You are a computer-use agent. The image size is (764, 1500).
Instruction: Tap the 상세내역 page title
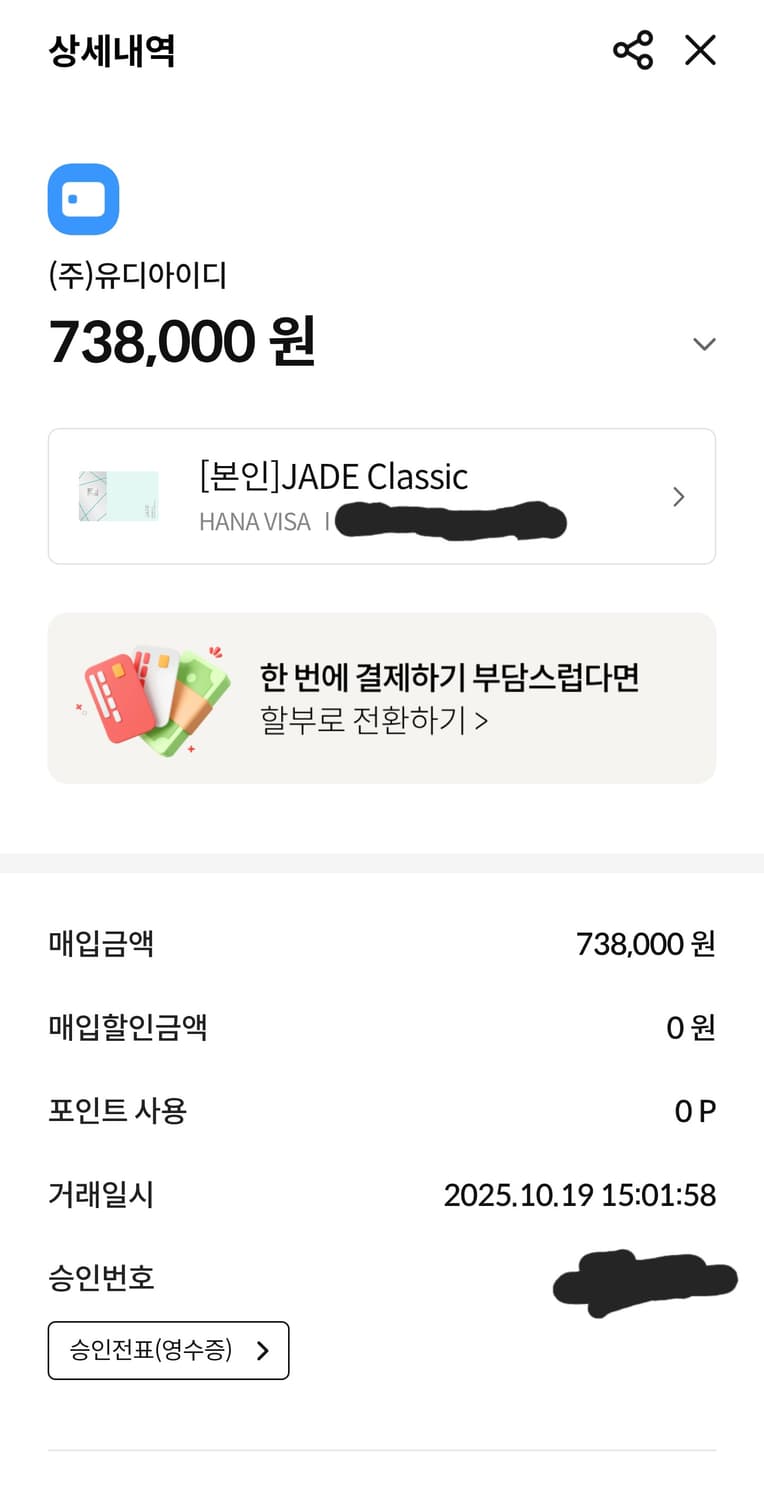click(112, 51)
